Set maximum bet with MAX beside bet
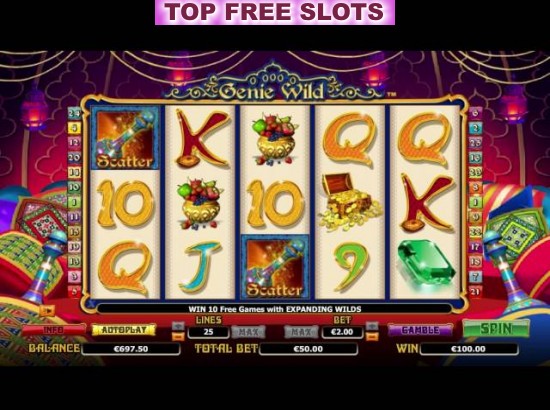This screenshot has width=550, height=410. (301, 332)
